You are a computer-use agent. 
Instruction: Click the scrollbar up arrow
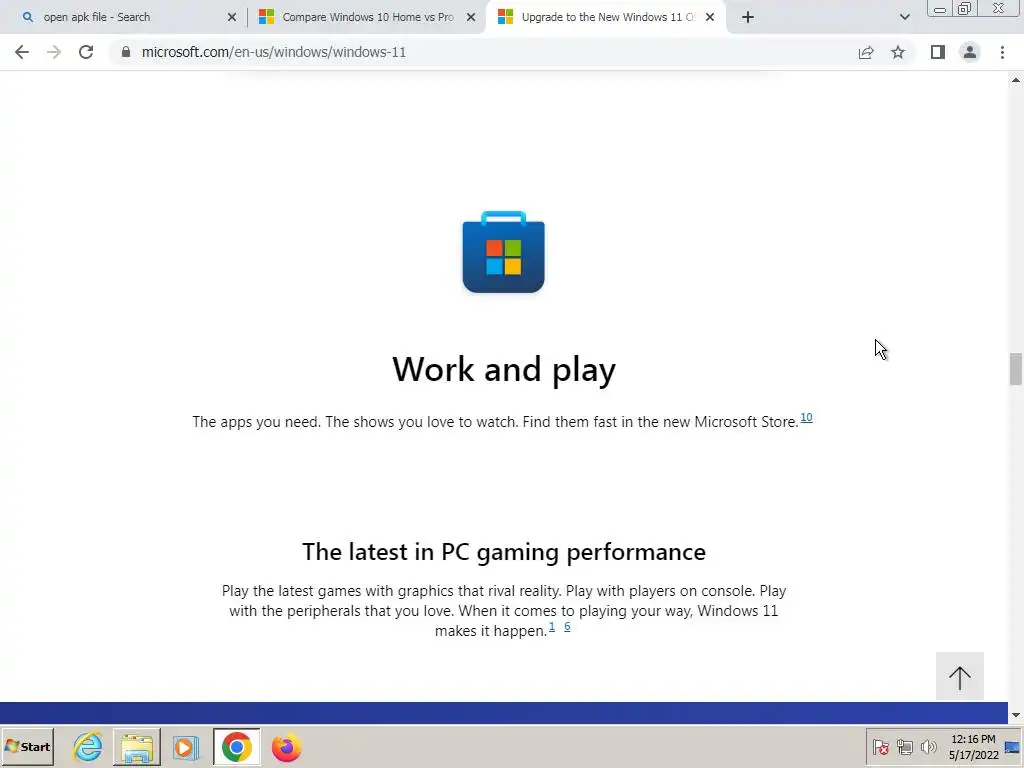click(x=1016, y=80)
